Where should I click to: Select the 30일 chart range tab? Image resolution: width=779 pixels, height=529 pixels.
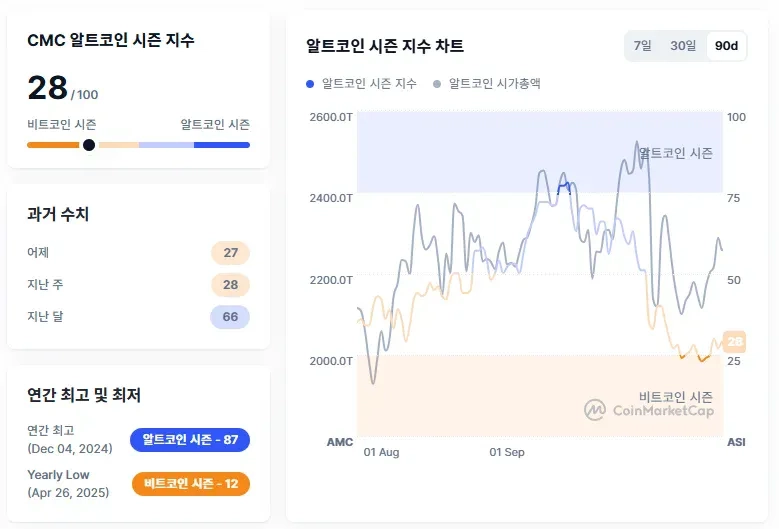pos(683,46)
